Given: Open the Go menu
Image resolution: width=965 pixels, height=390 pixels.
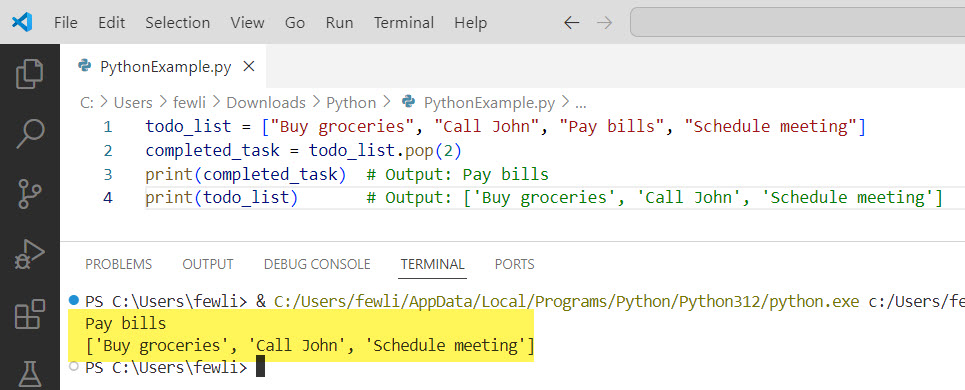Looking at the screenshot, I should 295,23.
